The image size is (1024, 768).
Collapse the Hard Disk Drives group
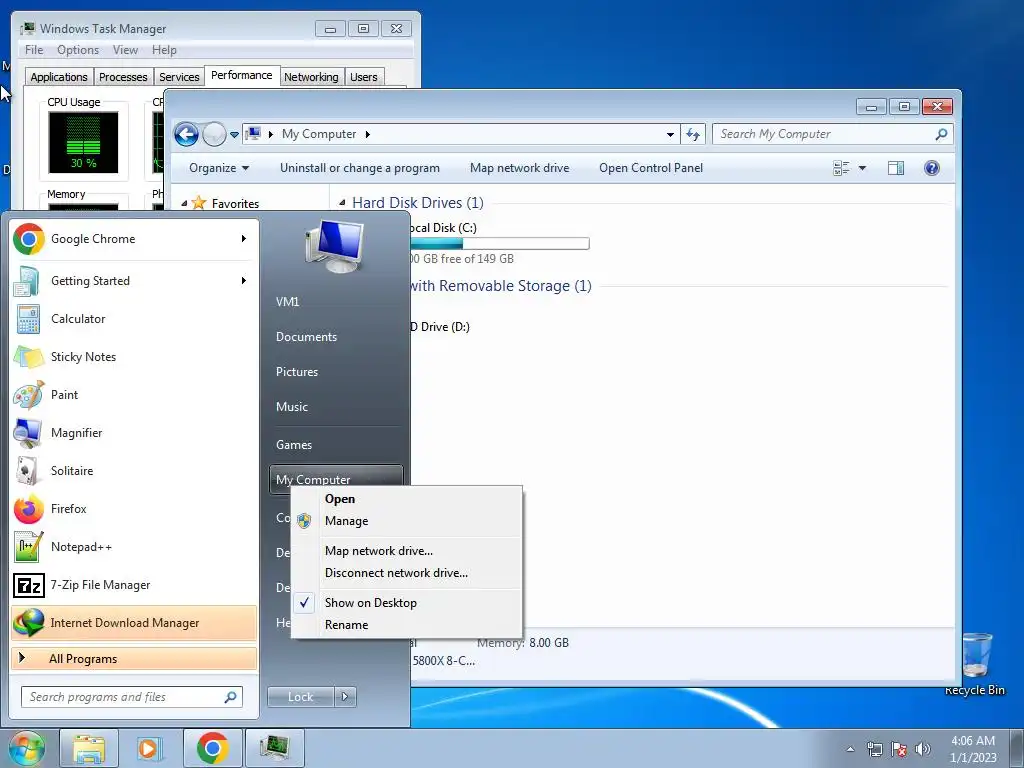342,203
